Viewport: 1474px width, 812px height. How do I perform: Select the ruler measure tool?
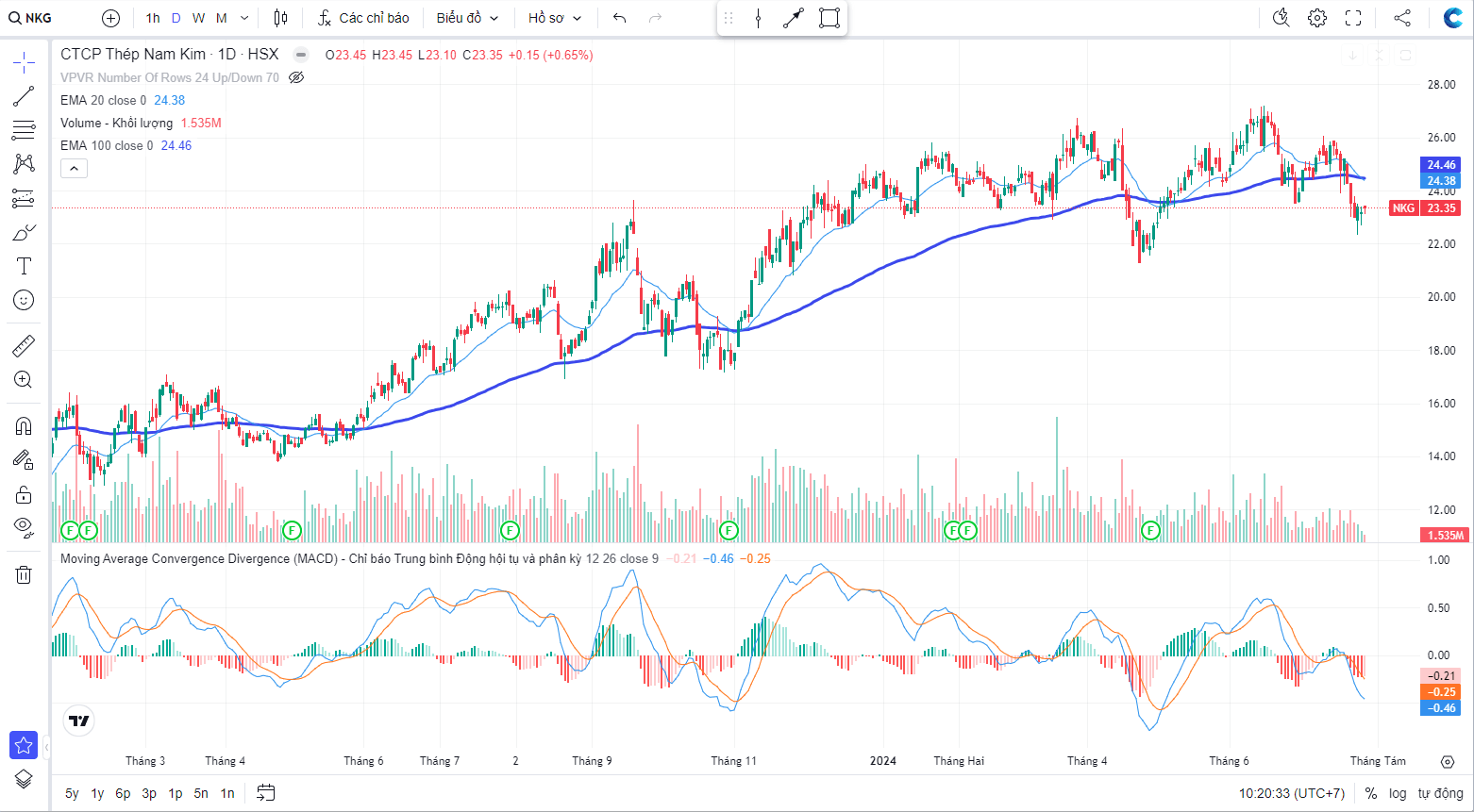click(x=24, y=346)
